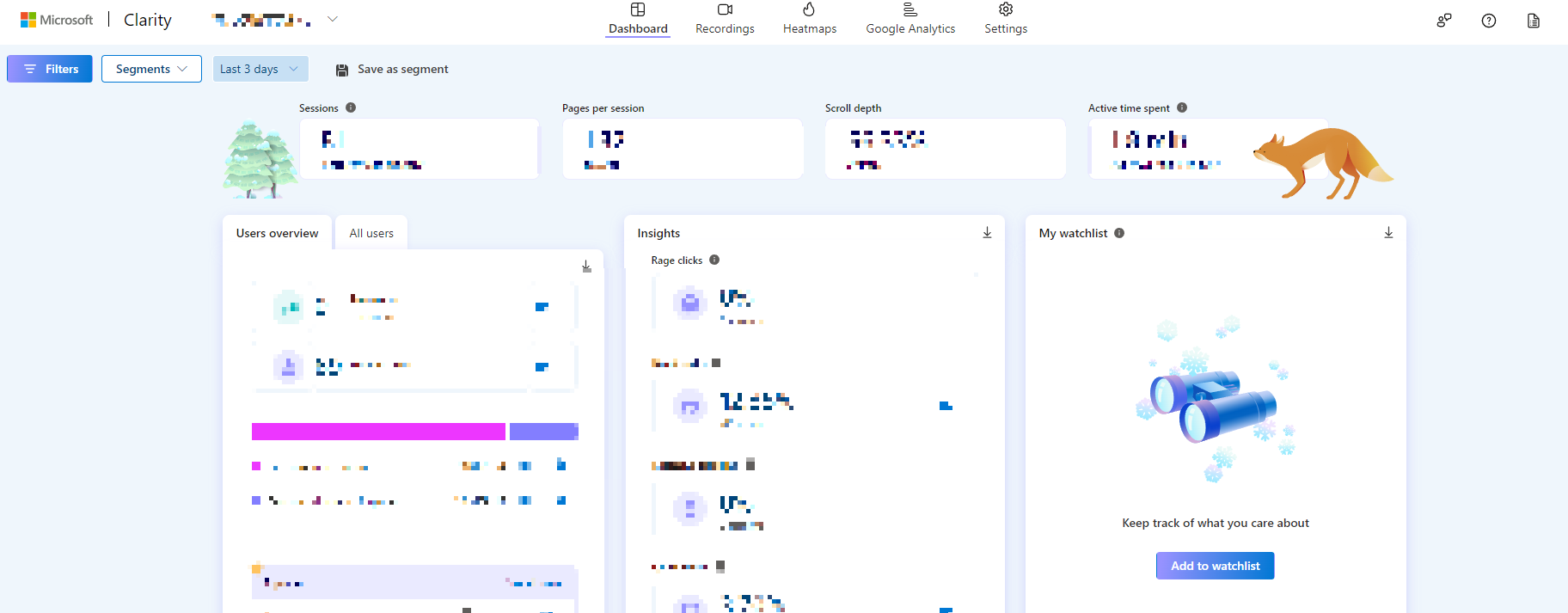Show info for My watchlist

click(x=1119, y=233)
